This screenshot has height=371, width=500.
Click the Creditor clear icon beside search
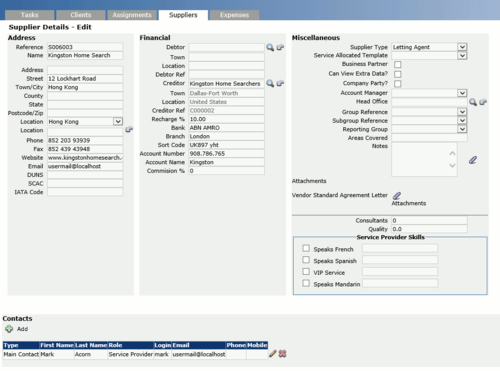[280, 83]
